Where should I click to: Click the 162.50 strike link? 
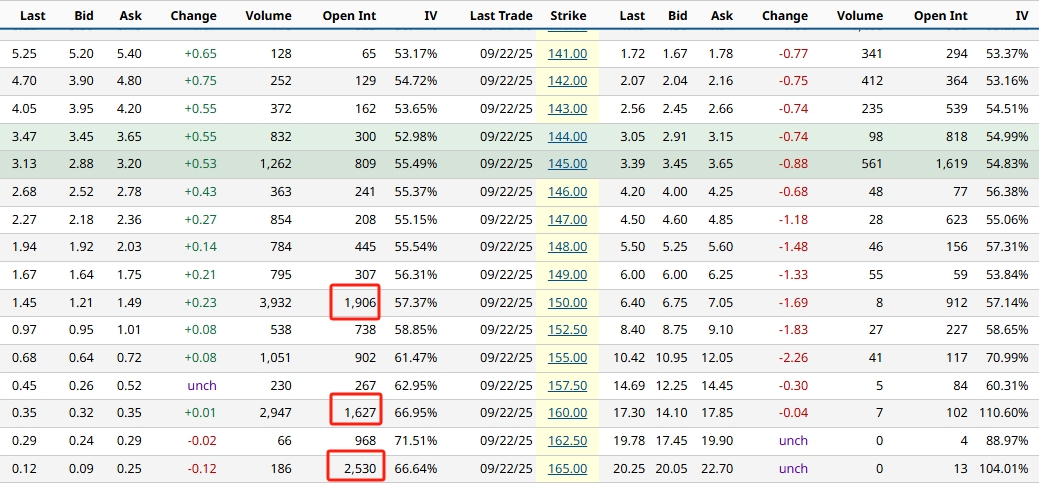(x=567, y=440)
